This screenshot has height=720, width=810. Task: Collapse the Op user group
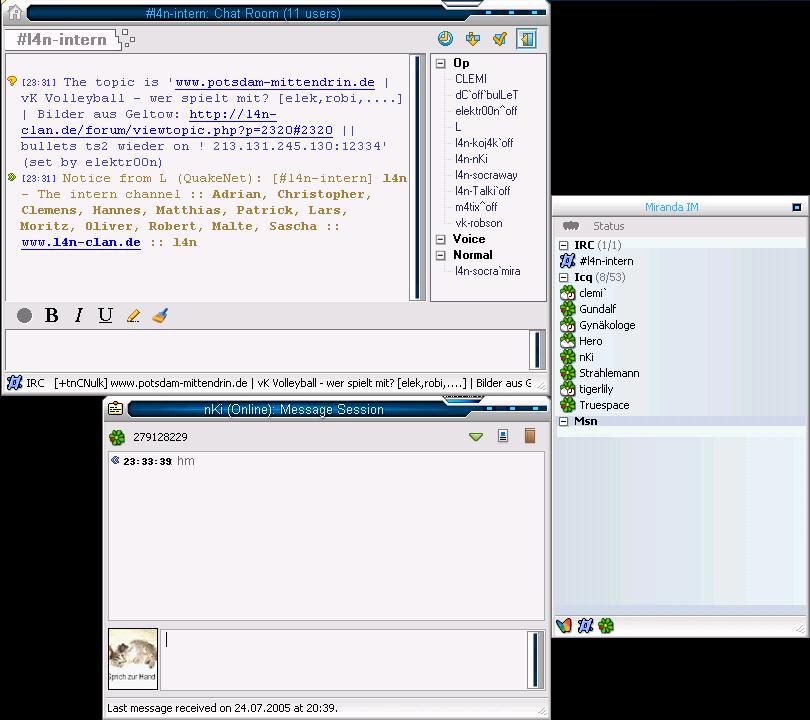pyautogui.click(x=440, y=63)
